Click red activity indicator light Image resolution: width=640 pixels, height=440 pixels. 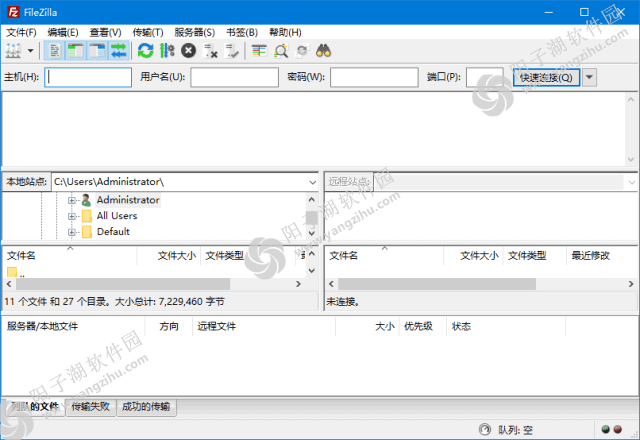pos(618,429)
